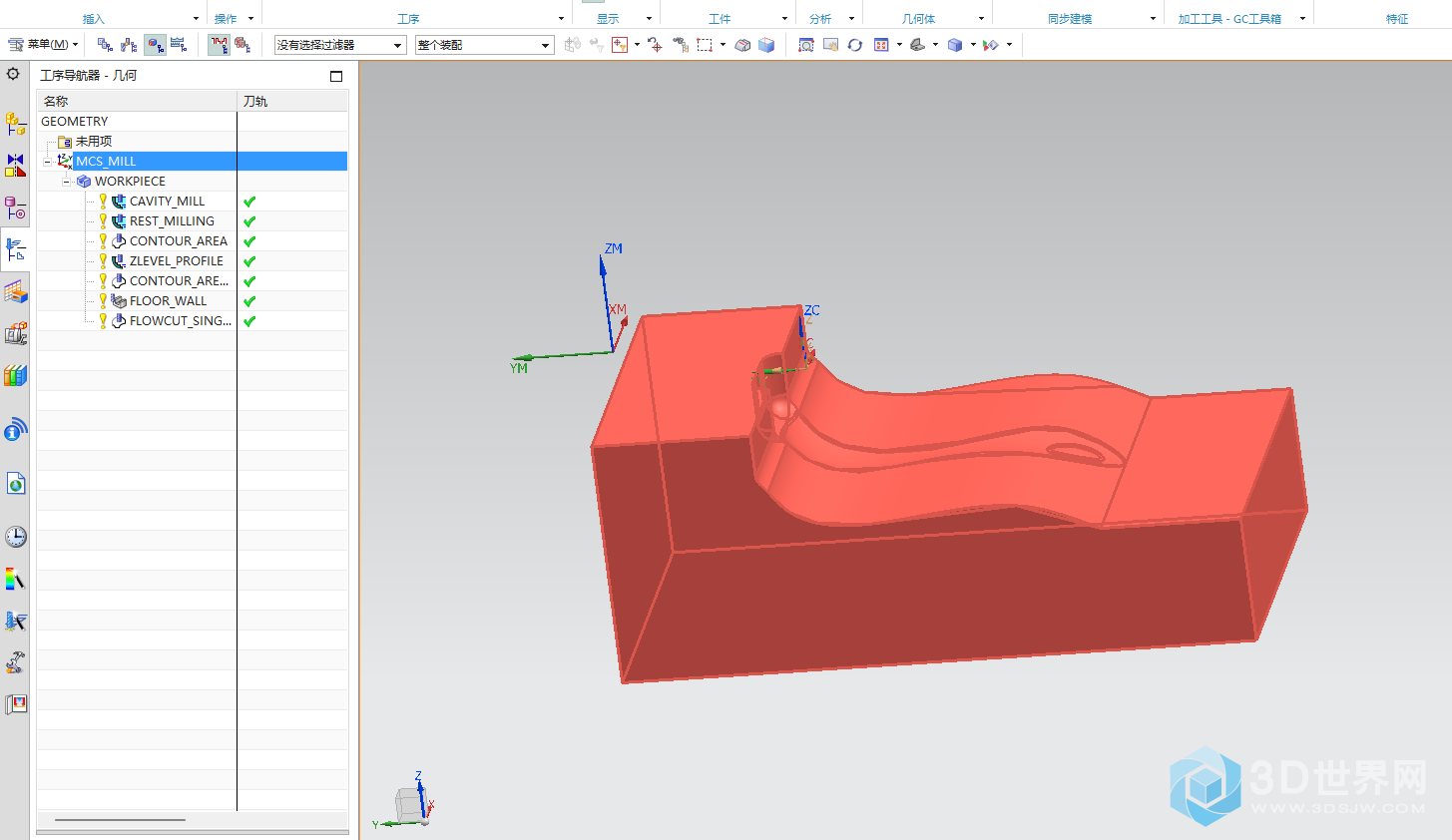Expand the 分析 ribbon group arrow
1452x840 pixels.
(851, 19)
